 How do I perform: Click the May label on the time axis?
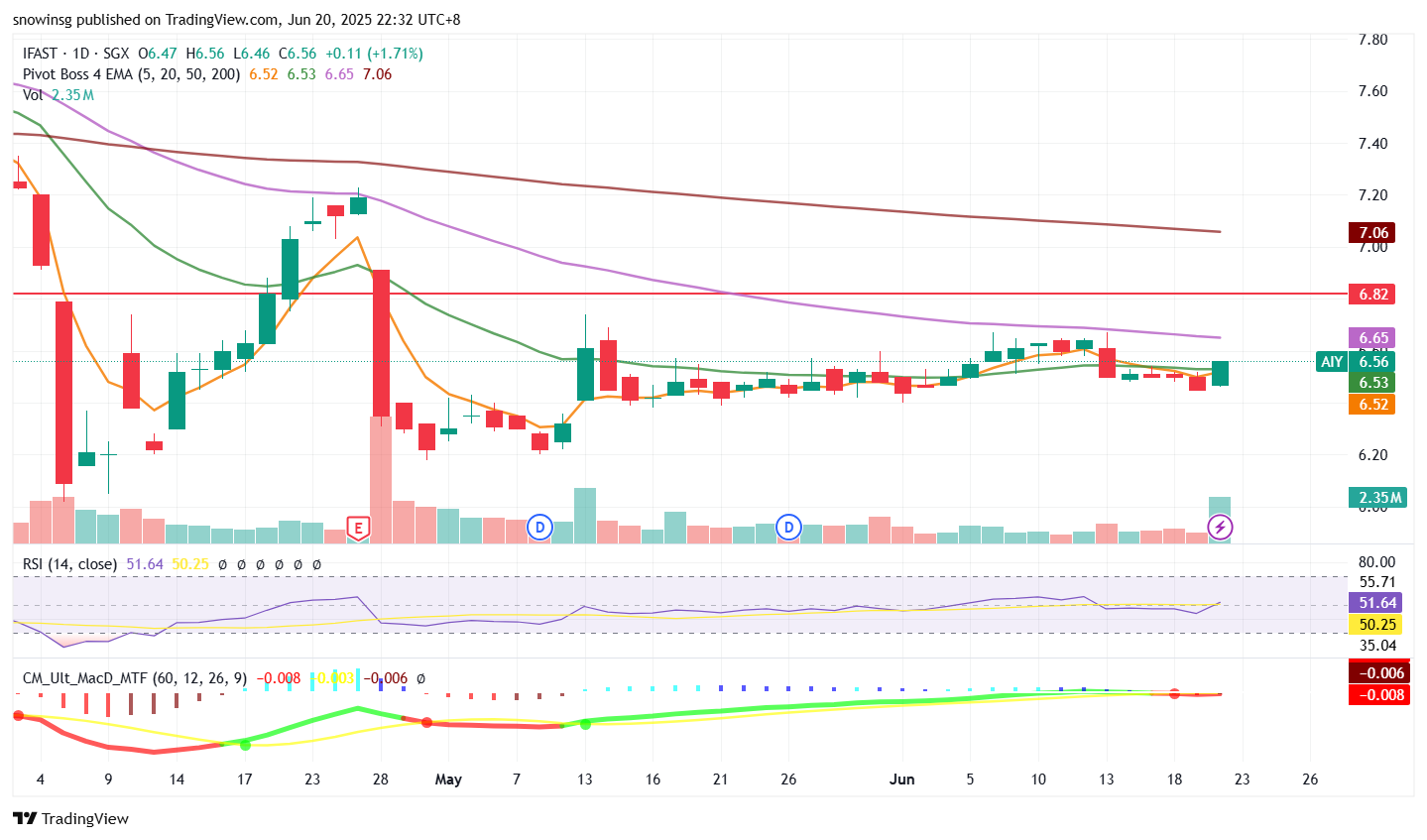coord(448,780)
